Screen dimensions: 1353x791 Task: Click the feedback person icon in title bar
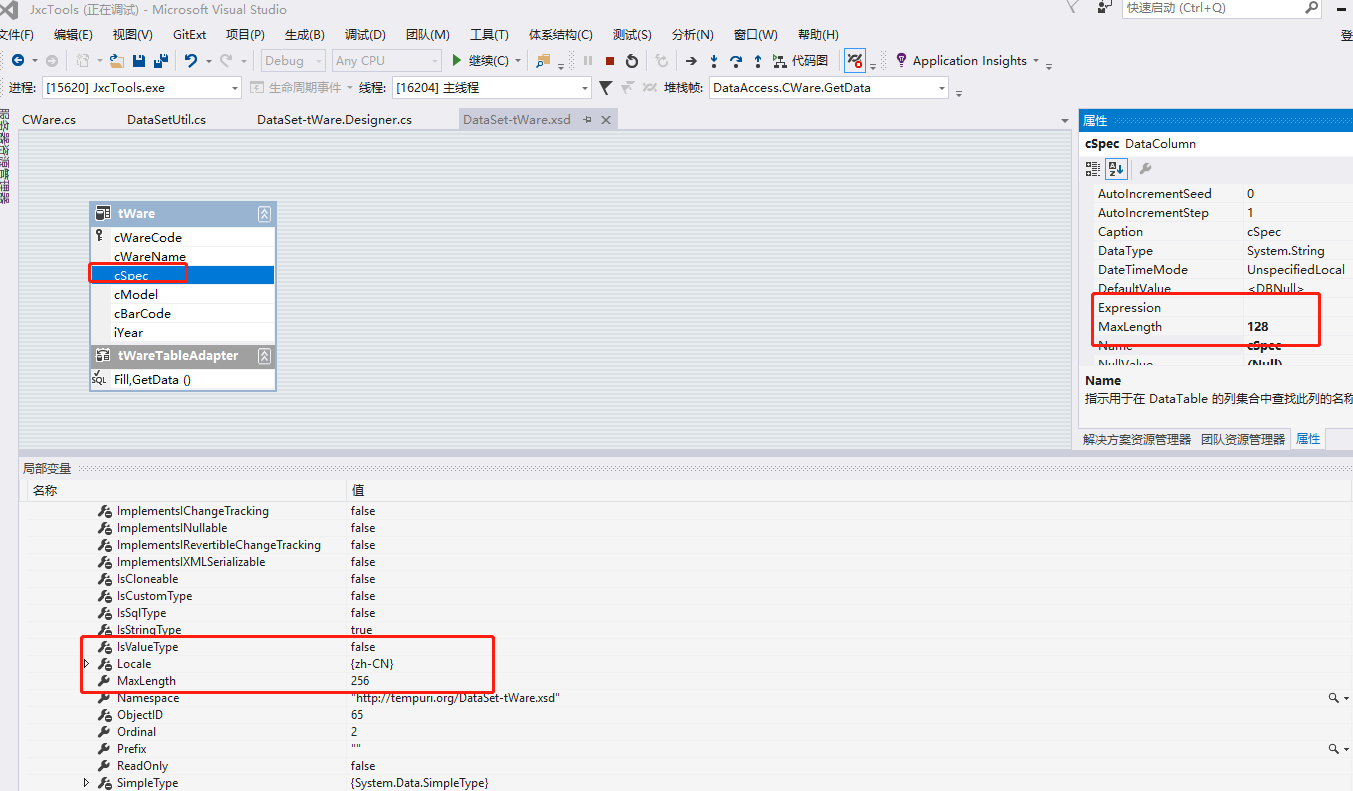click(1105, 8)
